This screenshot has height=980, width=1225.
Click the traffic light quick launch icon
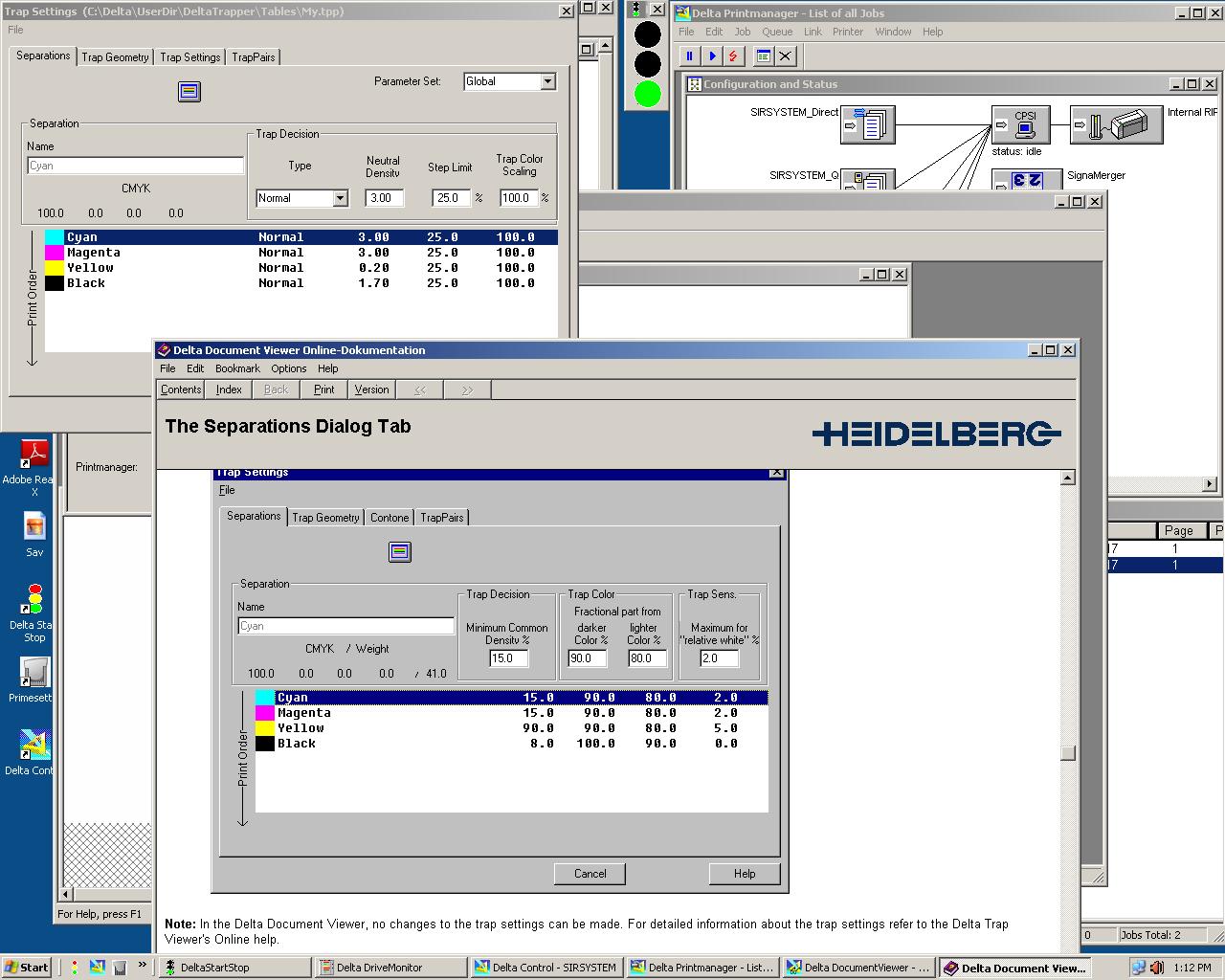[75, 968]
